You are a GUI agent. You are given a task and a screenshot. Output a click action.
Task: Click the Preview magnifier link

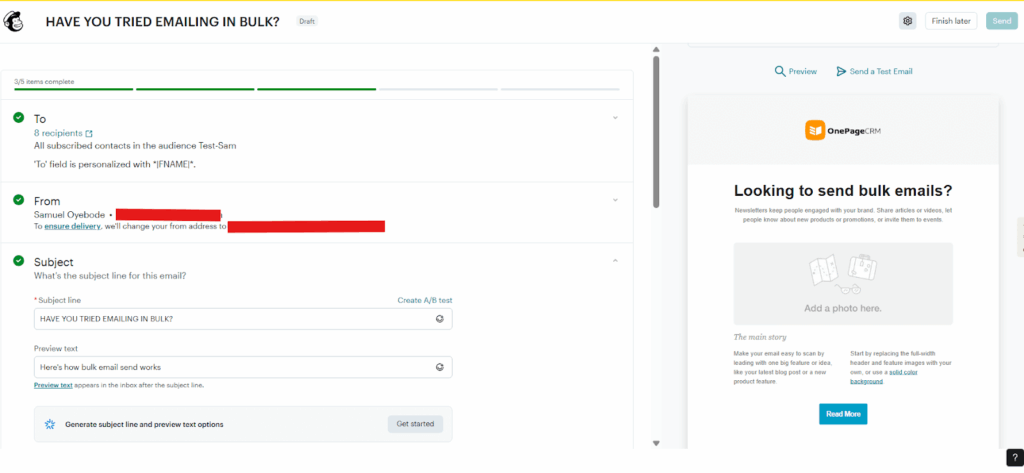click(x=795, y=71)
